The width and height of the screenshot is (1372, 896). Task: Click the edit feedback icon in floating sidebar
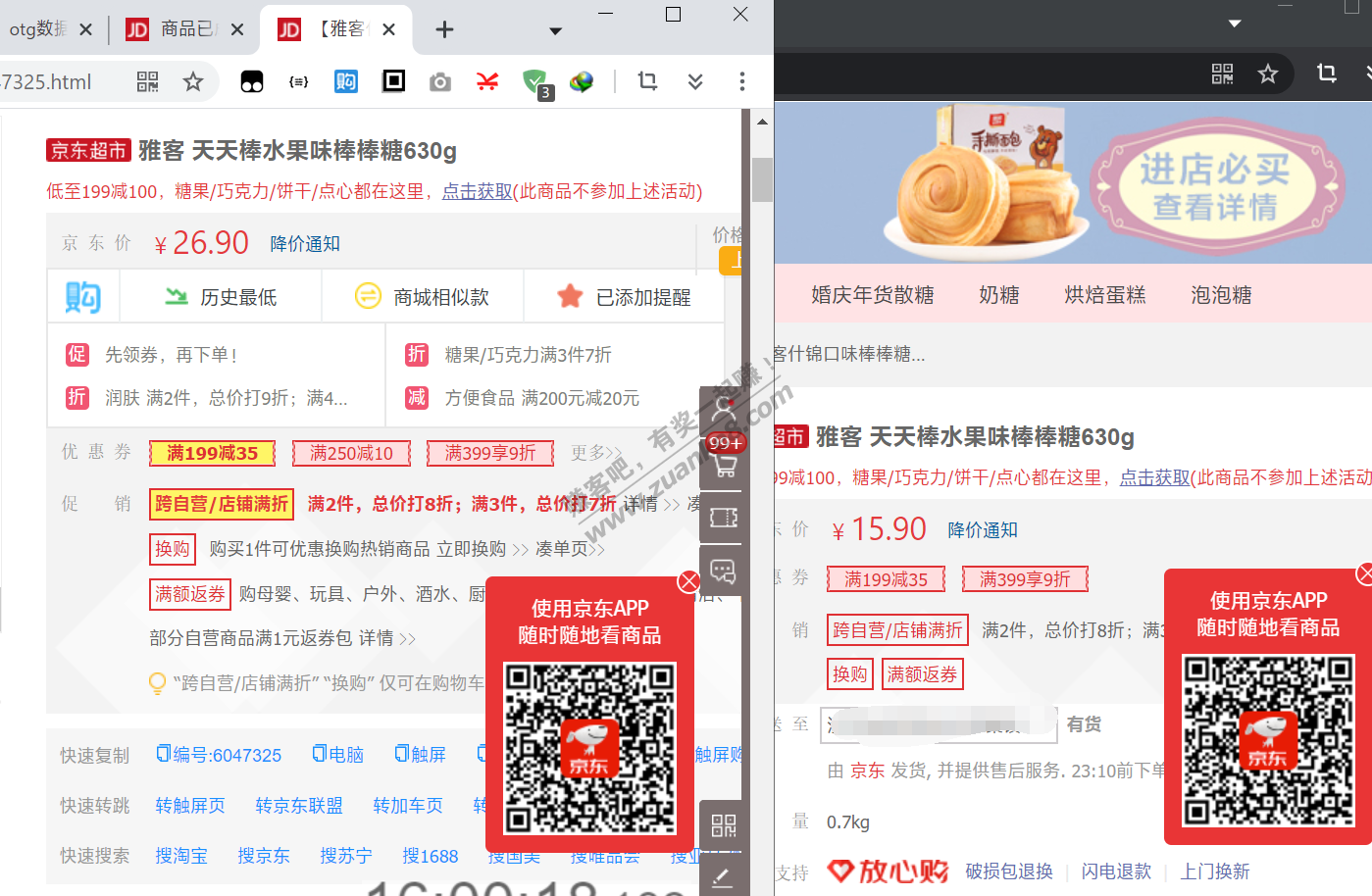tap(724, 876)
